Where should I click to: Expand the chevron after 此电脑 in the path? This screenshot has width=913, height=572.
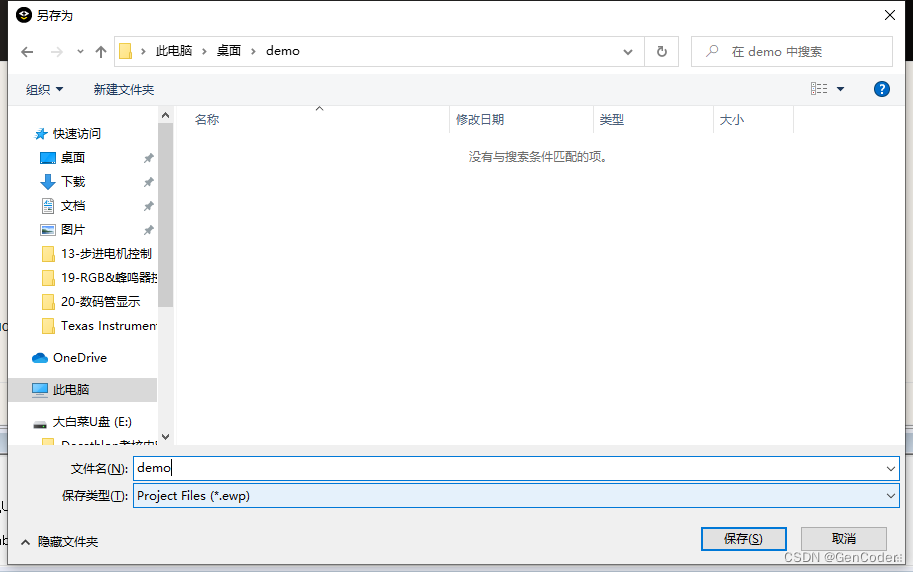[204, 52]
